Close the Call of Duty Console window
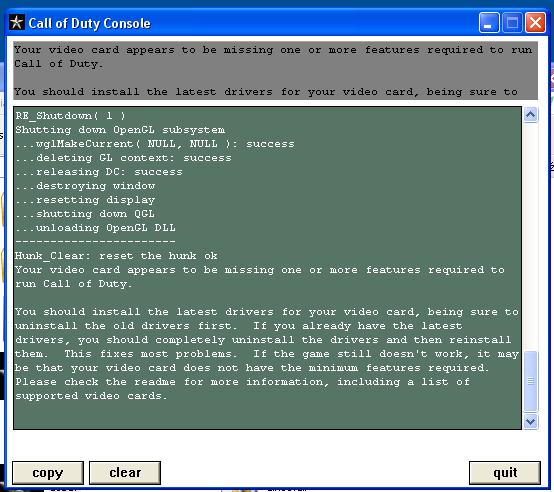Image resolution: width=554 pixels, height=492 pixels. (535, 23)
